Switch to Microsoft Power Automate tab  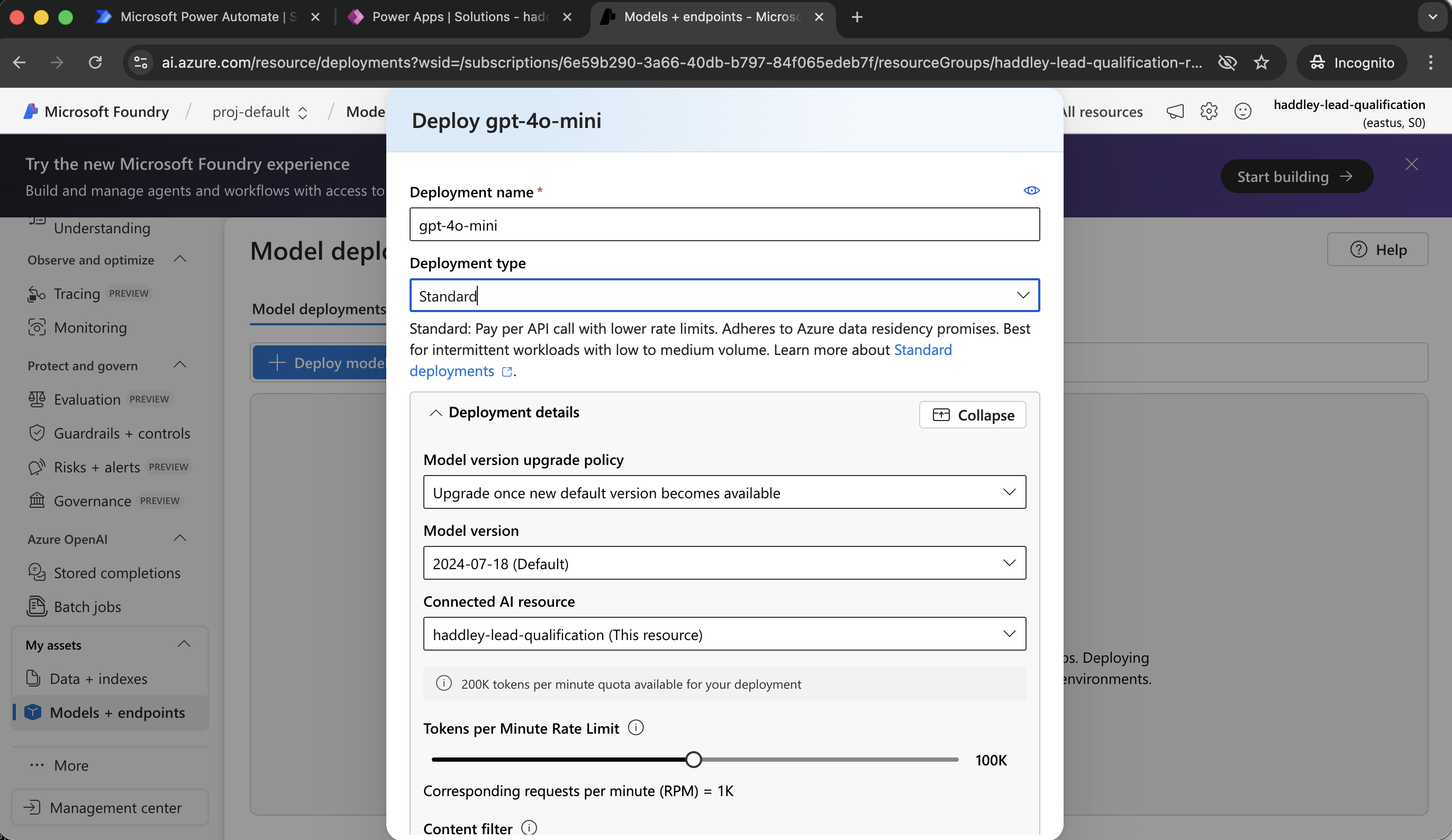click(x=207, y=17)
